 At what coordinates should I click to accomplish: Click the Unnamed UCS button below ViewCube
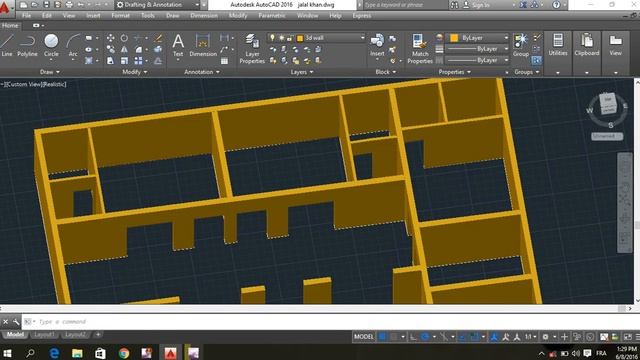click(607, 136)
